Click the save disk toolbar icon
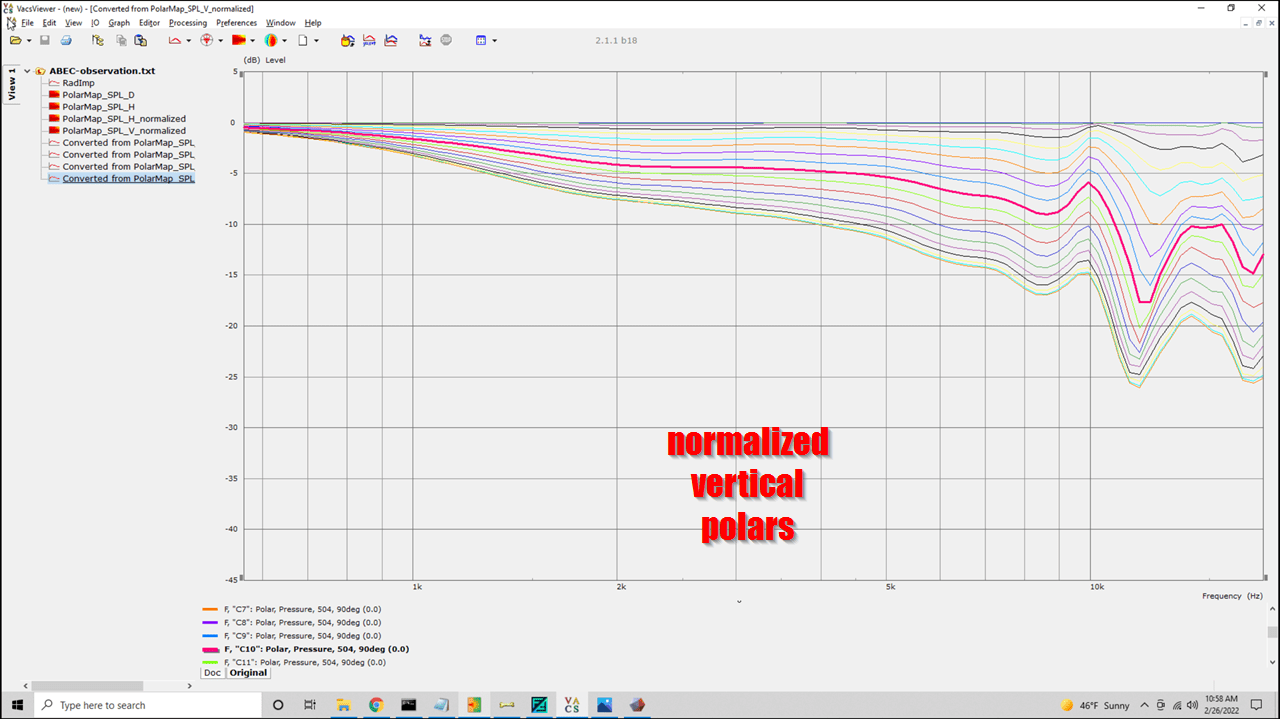 click(45, 40)
